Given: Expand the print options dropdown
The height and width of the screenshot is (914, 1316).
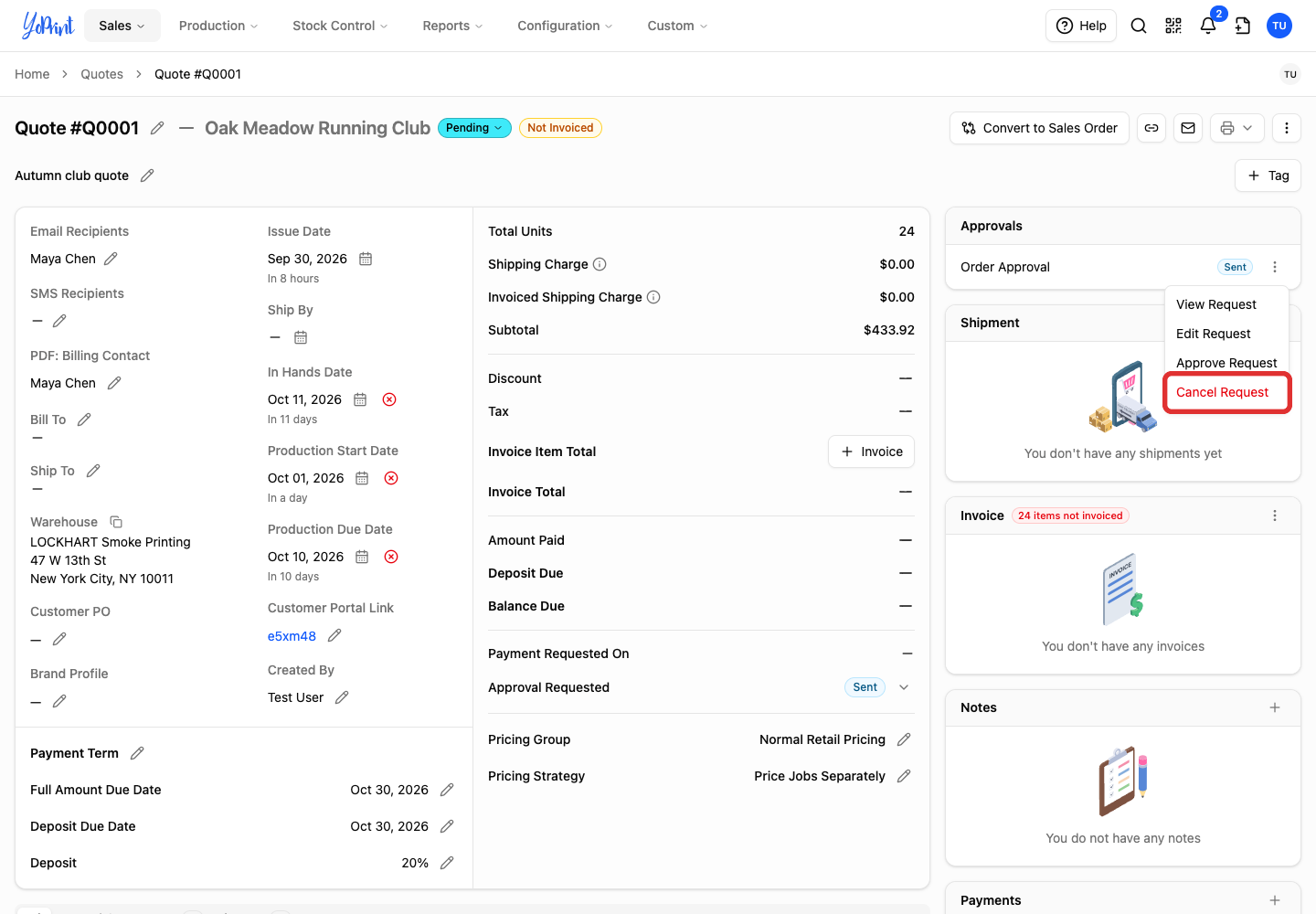Looking at the screenshot, I should click(1237, 128).
